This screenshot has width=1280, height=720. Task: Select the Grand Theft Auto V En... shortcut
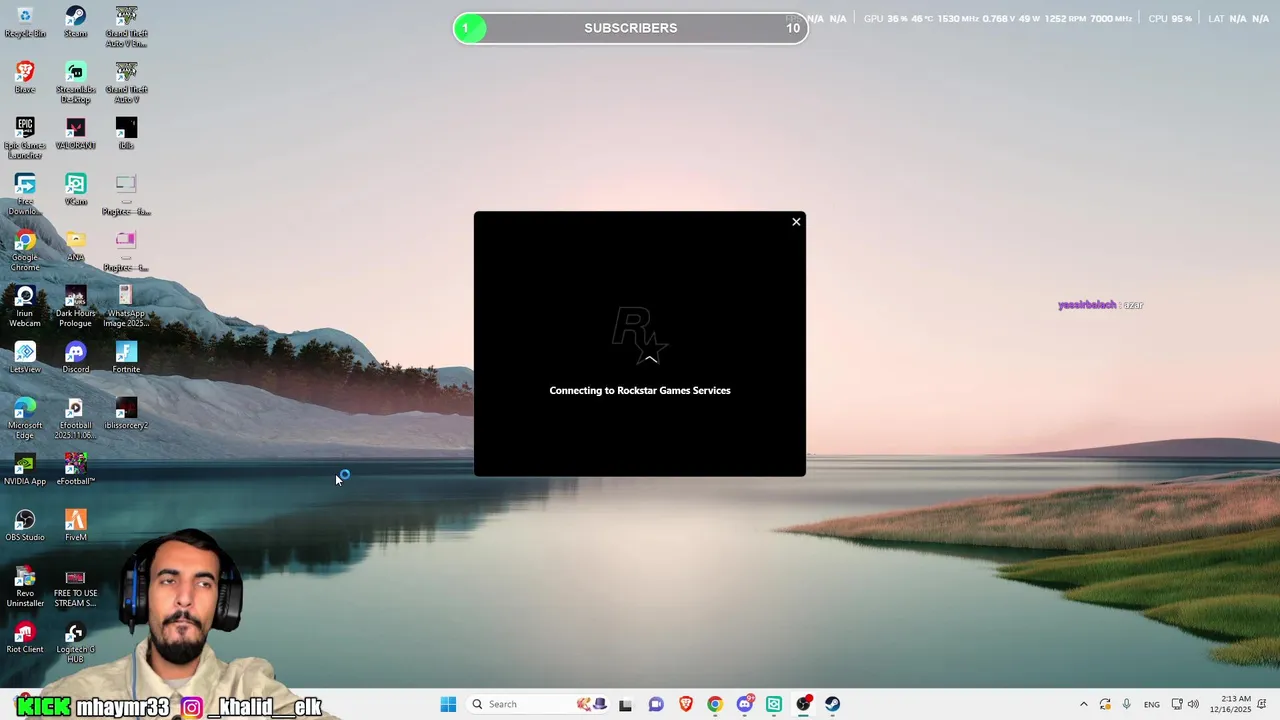[126, 27]
